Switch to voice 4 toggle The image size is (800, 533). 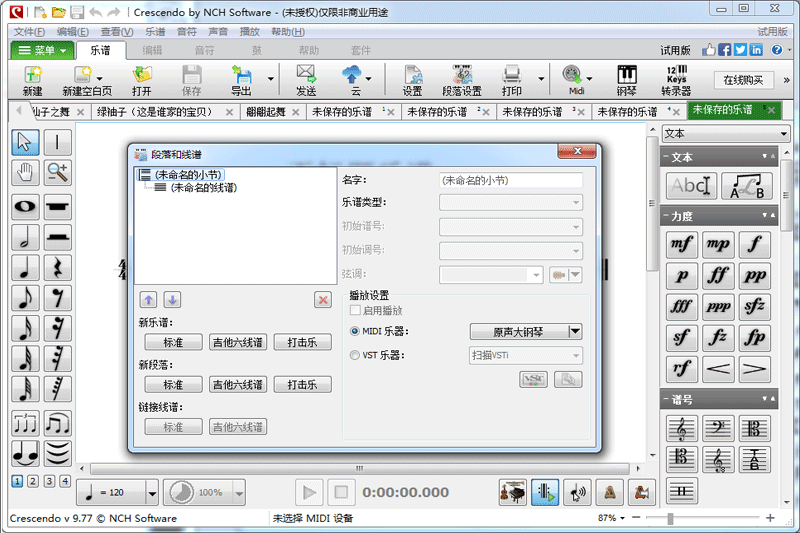pos(65,481)
